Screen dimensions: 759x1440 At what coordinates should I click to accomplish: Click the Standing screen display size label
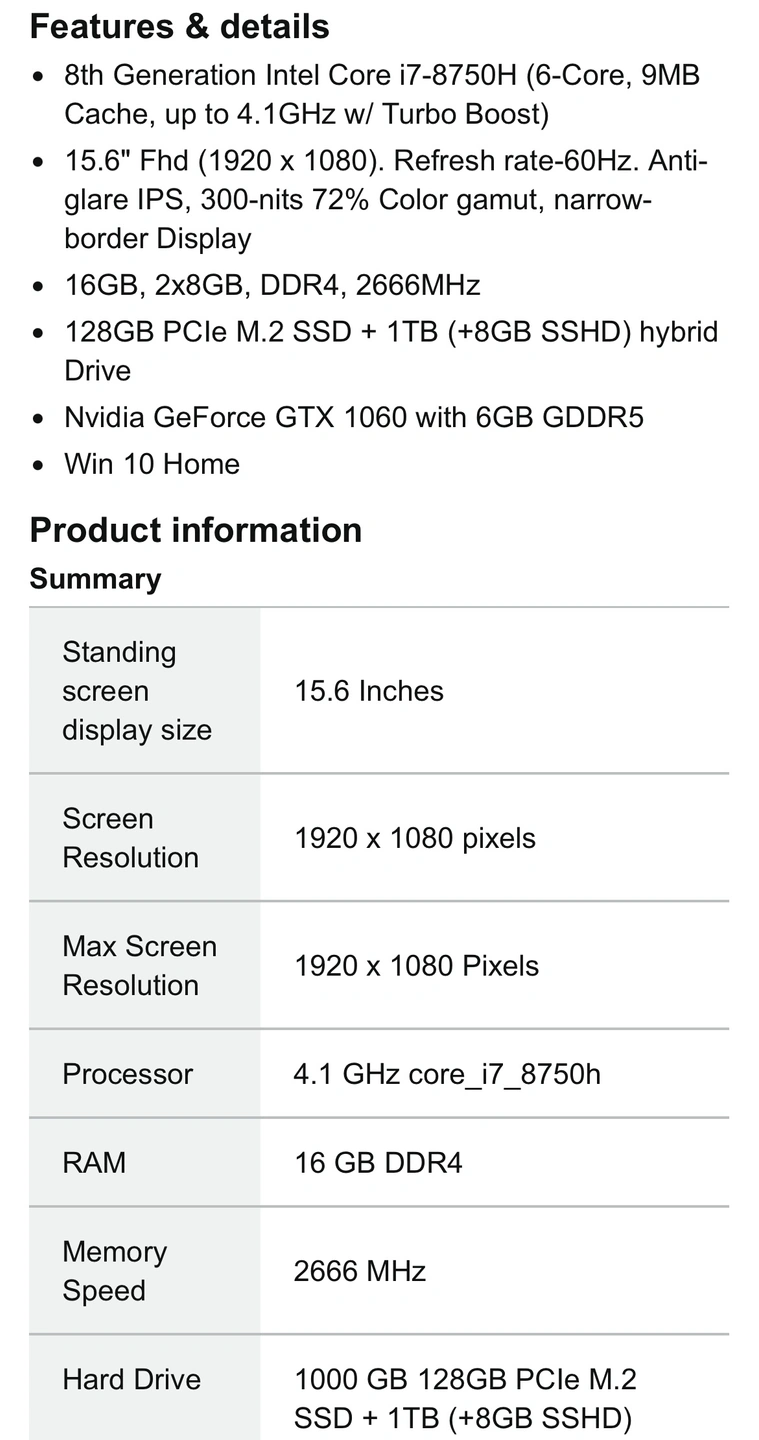coord(137,691)
